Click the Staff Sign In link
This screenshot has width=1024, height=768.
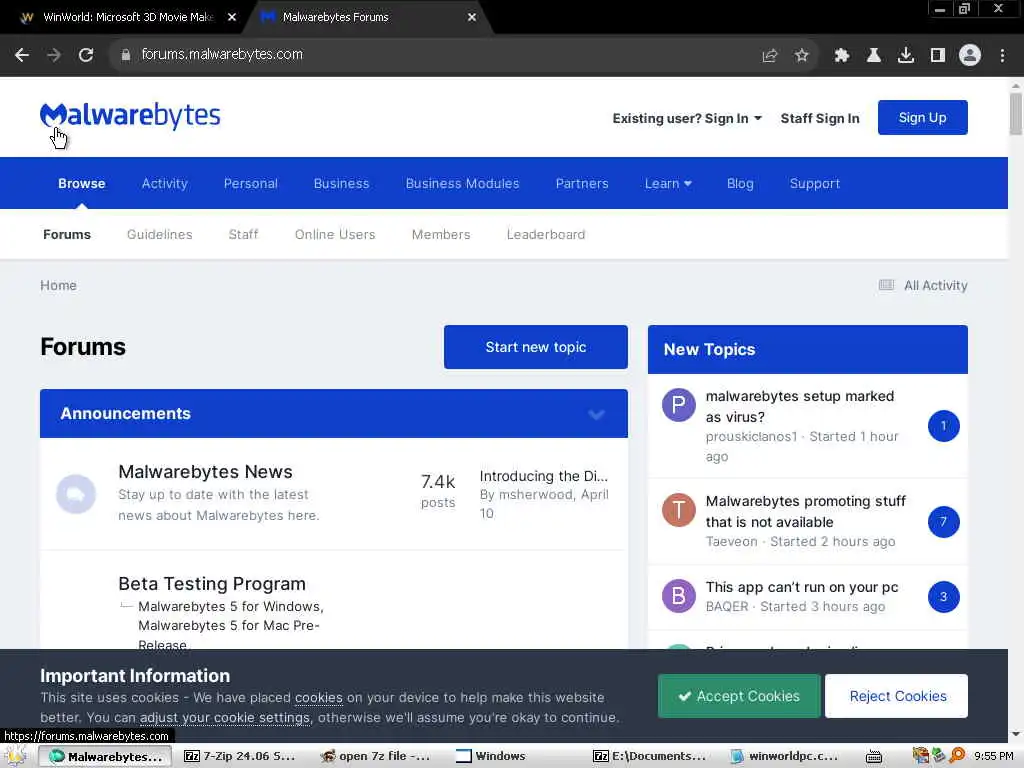[820, 118]
